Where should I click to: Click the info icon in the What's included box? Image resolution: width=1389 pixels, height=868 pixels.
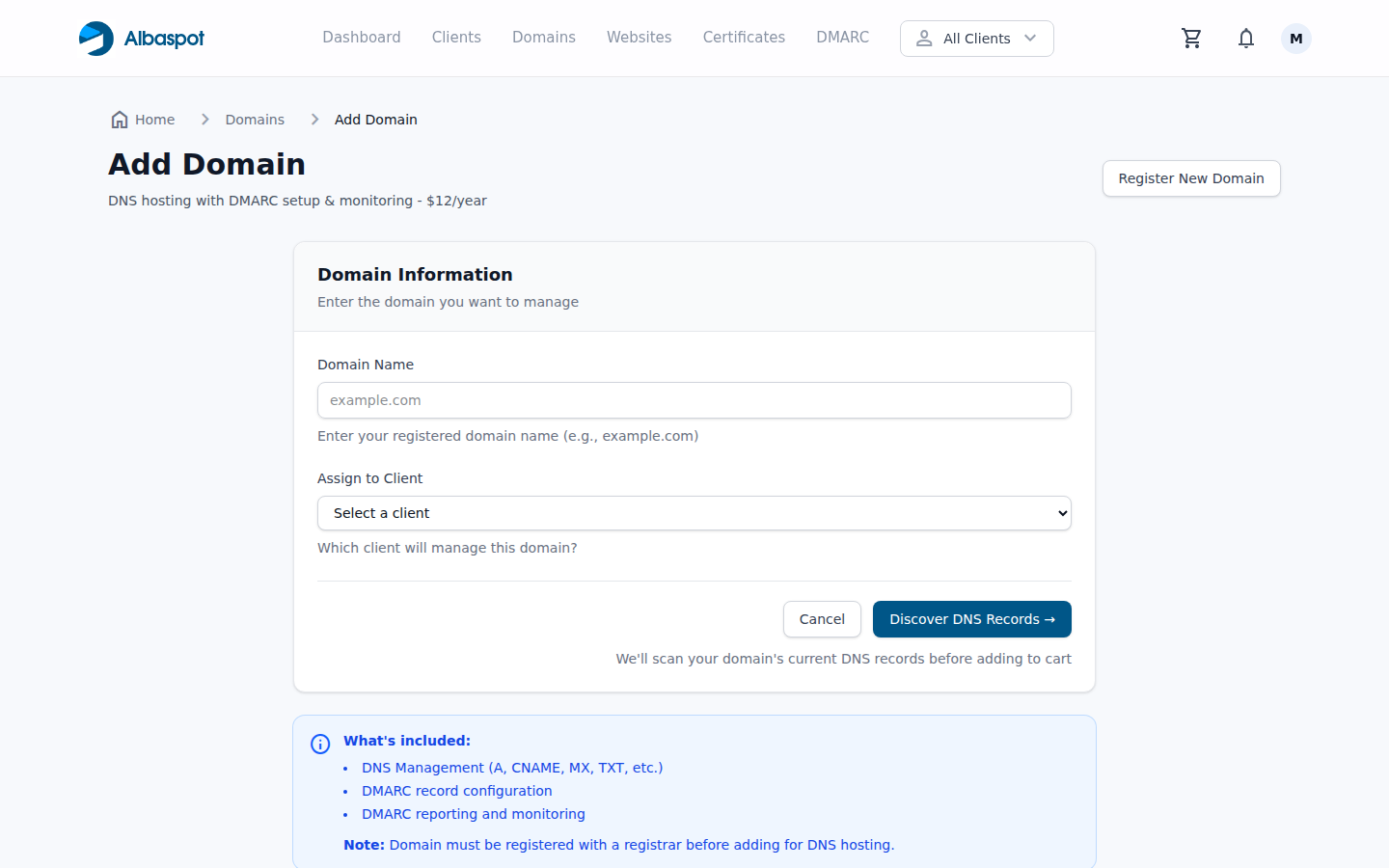tap(319, 744)
